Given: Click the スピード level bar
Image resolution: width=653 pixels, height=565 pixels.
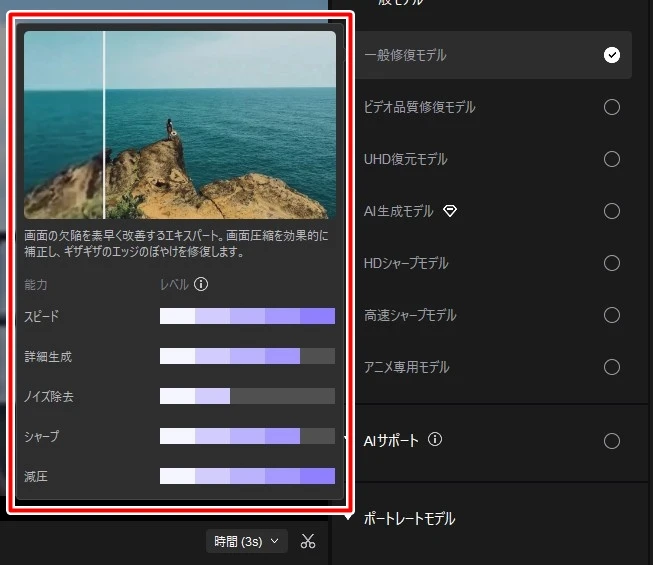Looking at the screenshot, I should (x=247, y=316).
